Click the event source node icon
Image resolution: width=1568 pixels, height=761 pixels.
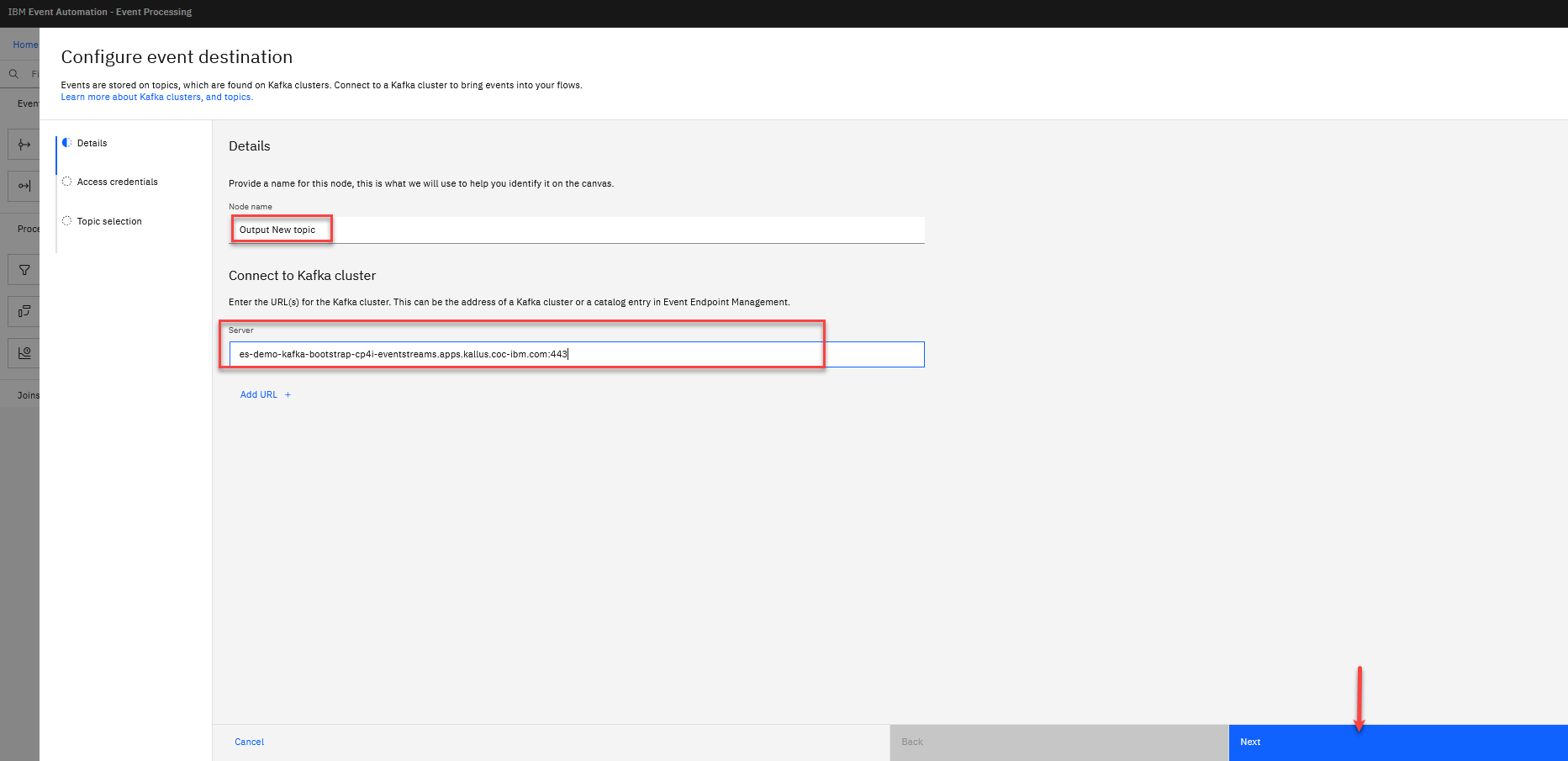(x=24, y=145)
